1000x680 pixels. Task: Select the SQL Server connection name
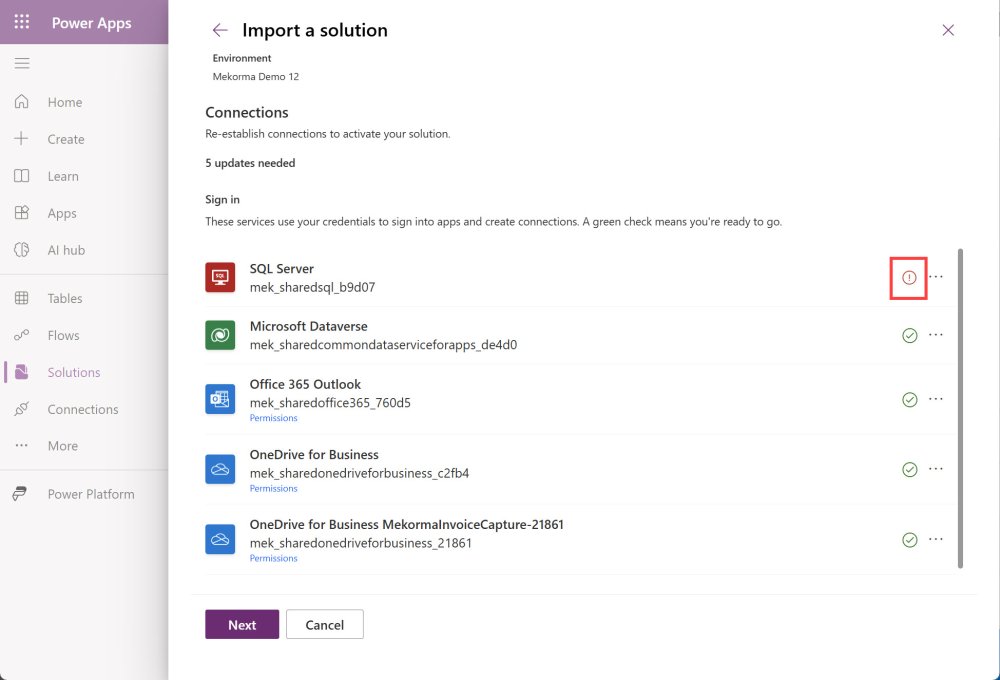click(x=281, y=269)
